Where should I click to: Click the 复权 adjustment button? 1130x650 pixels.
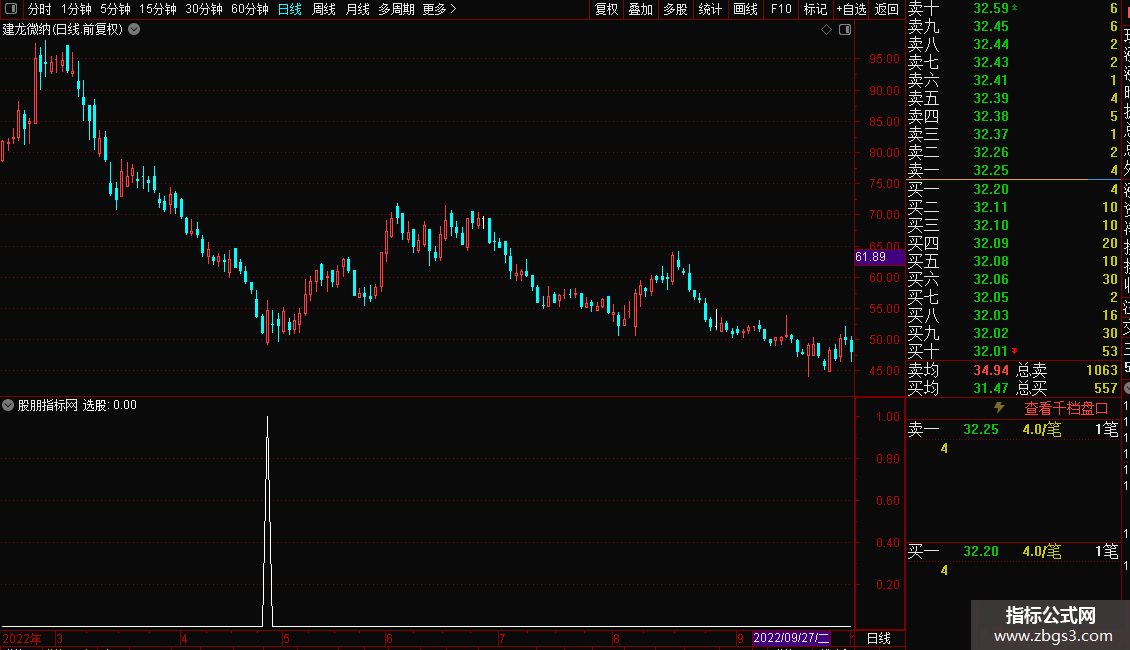pos(606,9)
